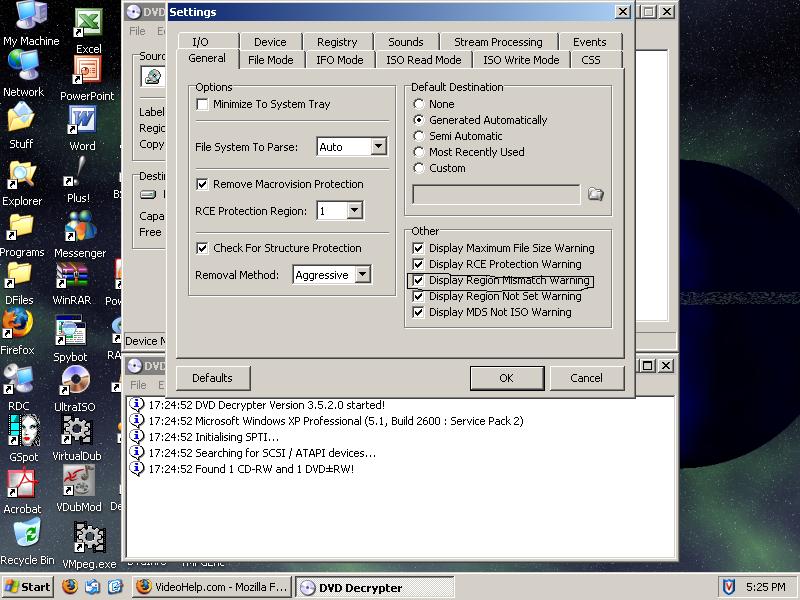Browse for custom destination folder icon
Viewport: 800px width, 600px height.
coord(595,194)
